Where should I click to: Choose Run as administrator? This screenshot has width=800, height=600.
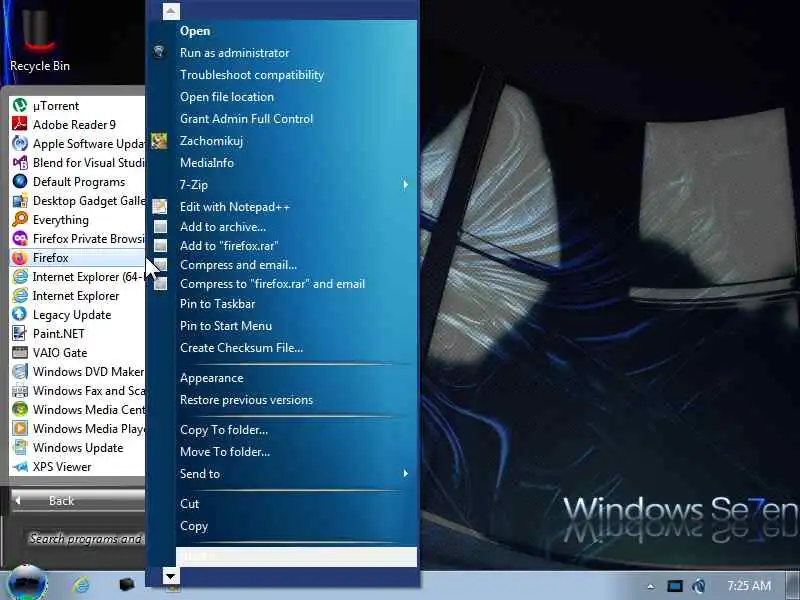pos(234,53)
